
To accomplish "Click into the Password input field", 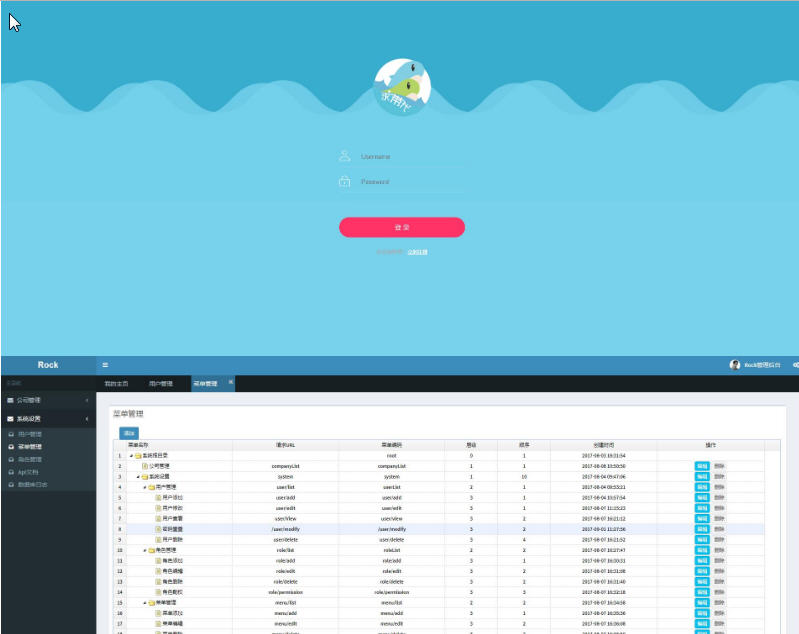I will click(410, 182).
